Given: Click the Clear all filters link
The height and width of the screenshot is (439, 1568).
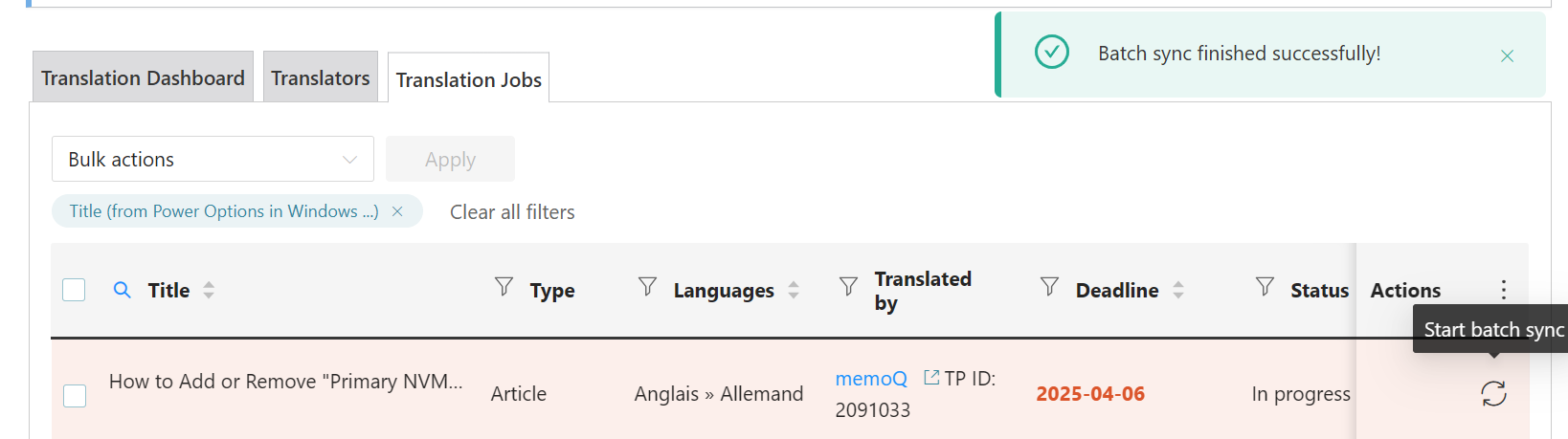Looking at the screenshot, I should pyautogui.click(x=512, y=211).
